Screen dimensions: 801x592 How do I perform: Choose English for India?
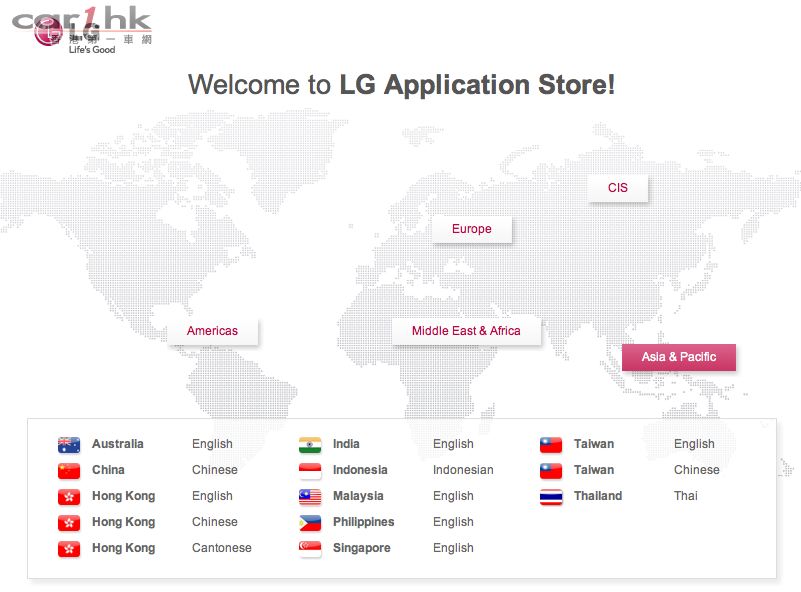(x=453, y=444)
